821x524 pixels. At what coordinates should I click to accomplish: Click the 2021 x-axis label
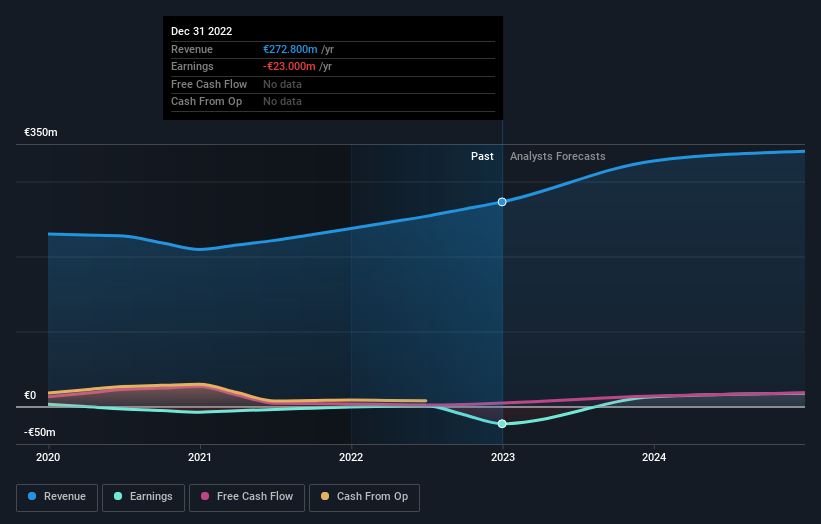click(x=199, y=458)
